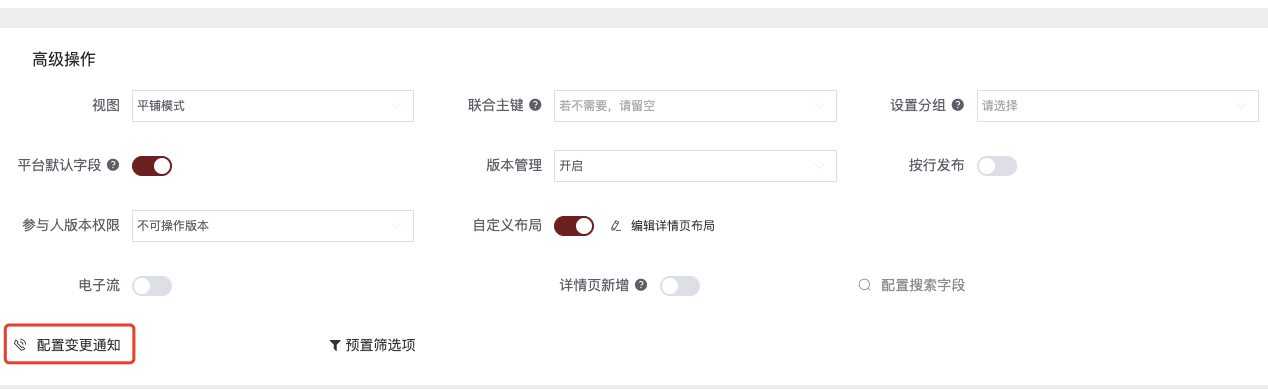
Task: Click the 编辑详情页布局 link
Action: point(673,226)
